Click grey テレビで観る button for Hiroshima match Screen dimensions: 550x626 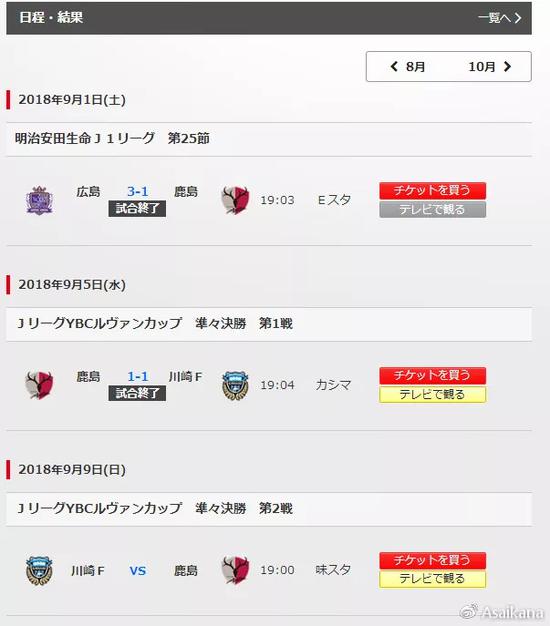pyautogui.click(x=433, y=209)
